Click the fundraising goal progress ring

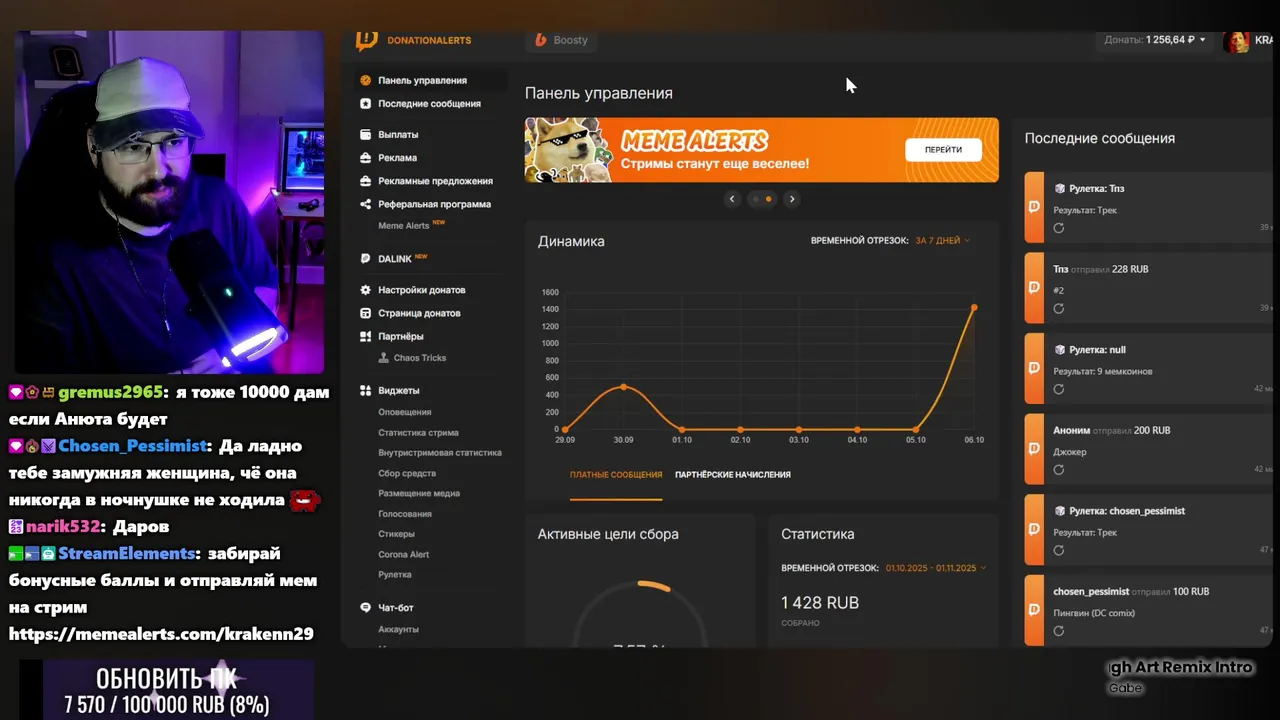click(641, 613)
